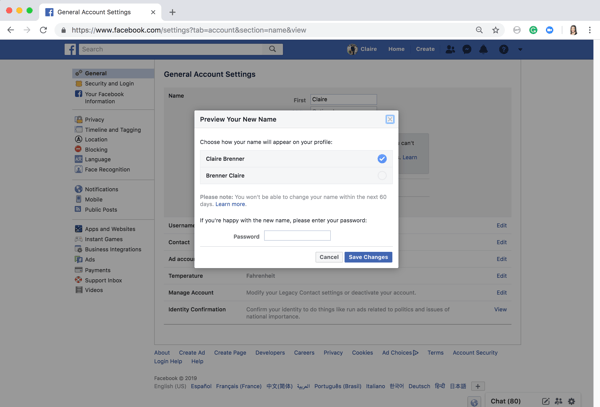Open Notifications settings in sidebar
600x407 pixels.
[101, 189]
